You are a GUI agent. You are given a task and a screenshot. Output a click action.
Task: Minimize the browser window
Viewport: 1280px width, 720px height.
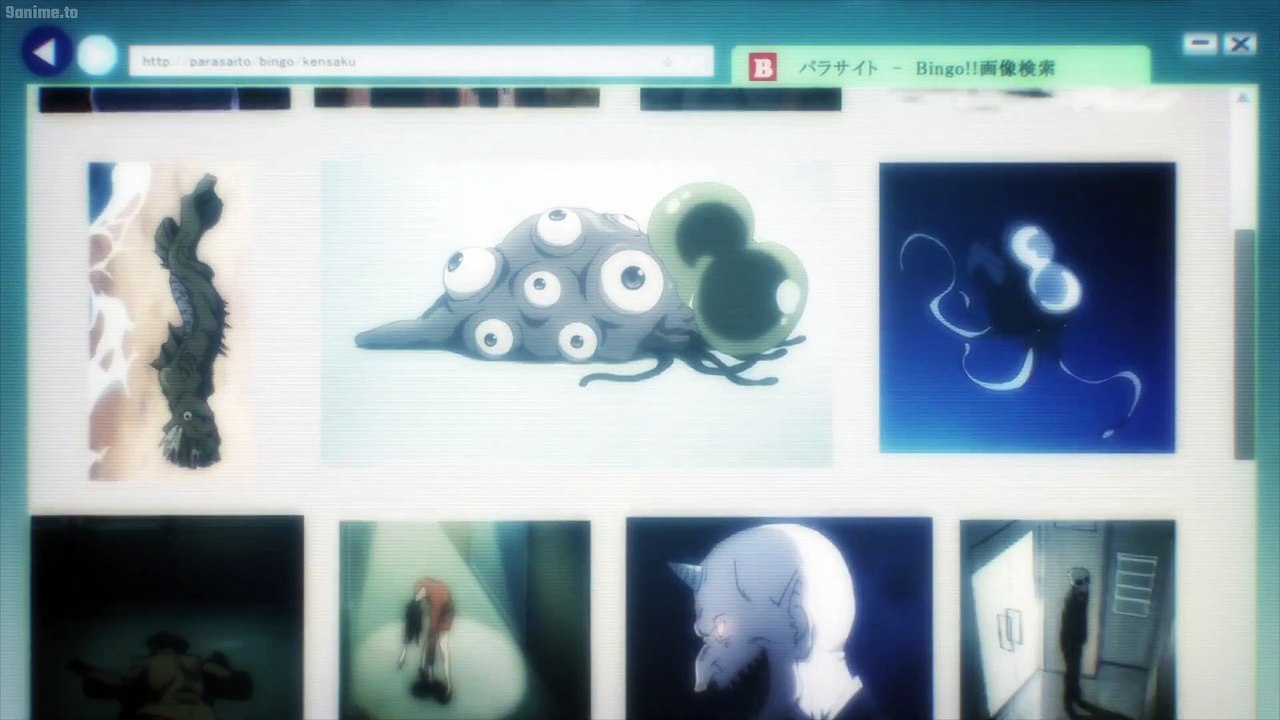(x=1200, y=43)
